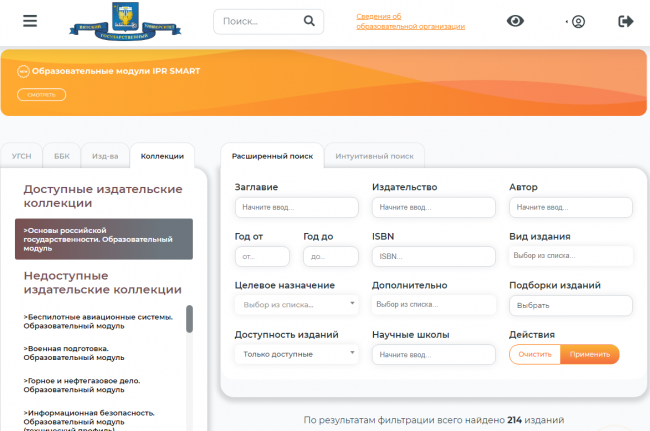Switch to the ББК tab

coord(62,156)
